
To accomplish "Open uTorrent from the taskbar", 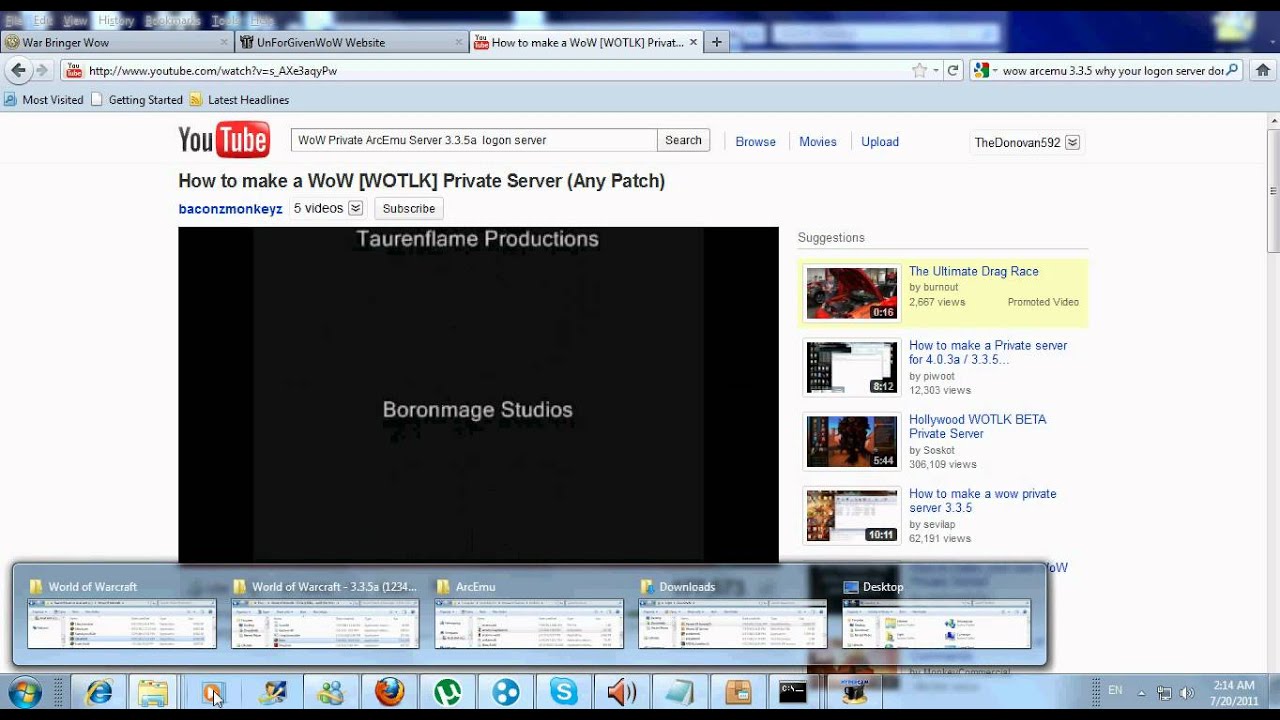I will (x=447, y=692).
